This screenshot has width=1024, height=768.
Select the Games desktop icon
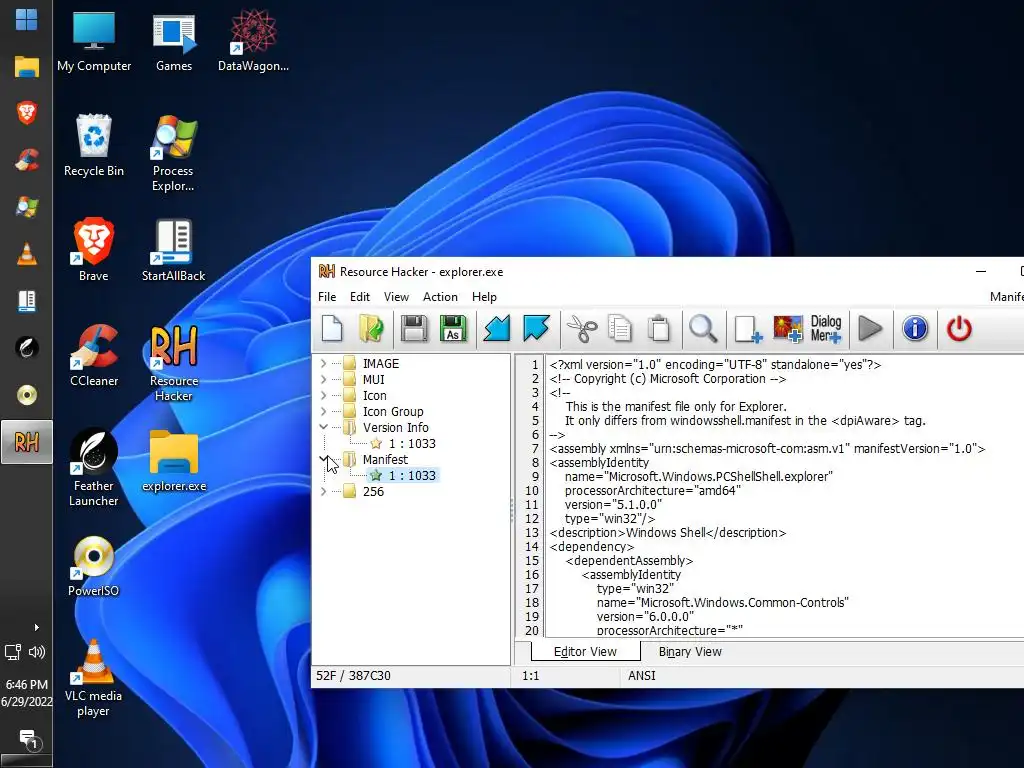pos(174,41)
